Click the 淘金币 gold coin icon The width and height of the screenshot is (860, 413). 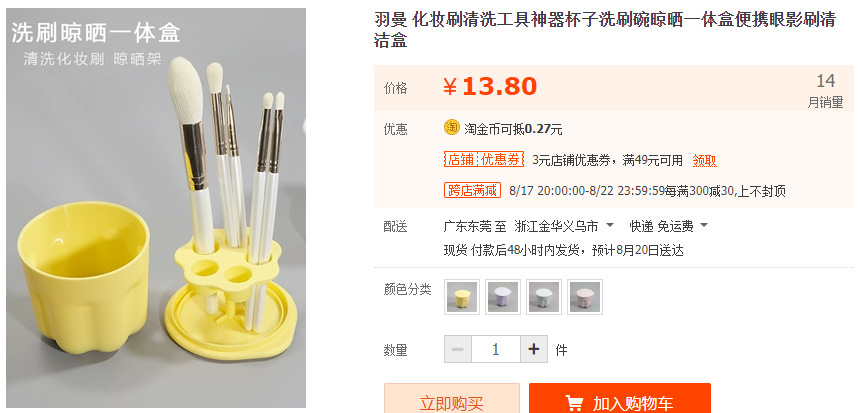click(x=451, y=127)
